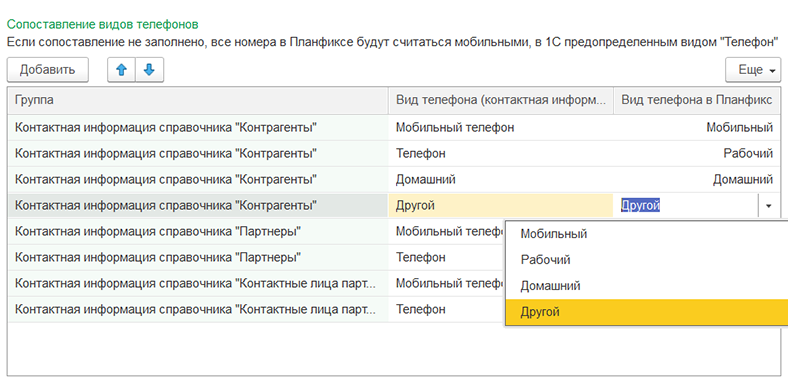This screenshot has width=788, height=383.
Task: Expand the Другой combo box arrow
Action: tap(769, 206)
